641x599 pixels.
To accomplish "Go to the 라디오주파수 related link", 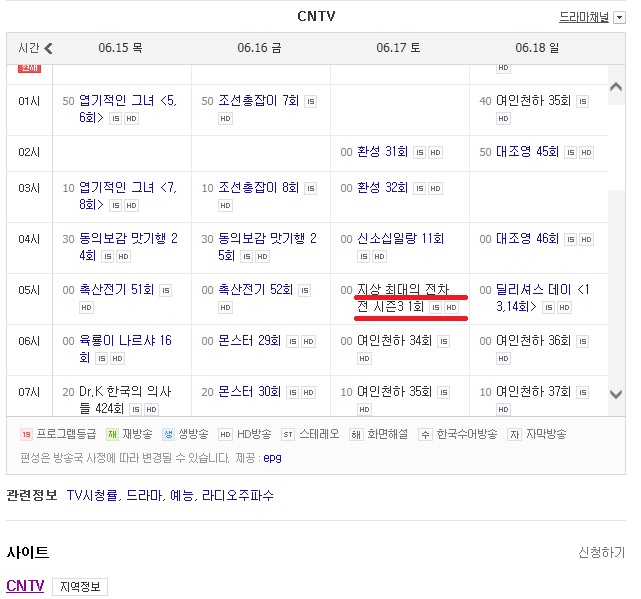I will pyautogui.click(x=237, y=495).
